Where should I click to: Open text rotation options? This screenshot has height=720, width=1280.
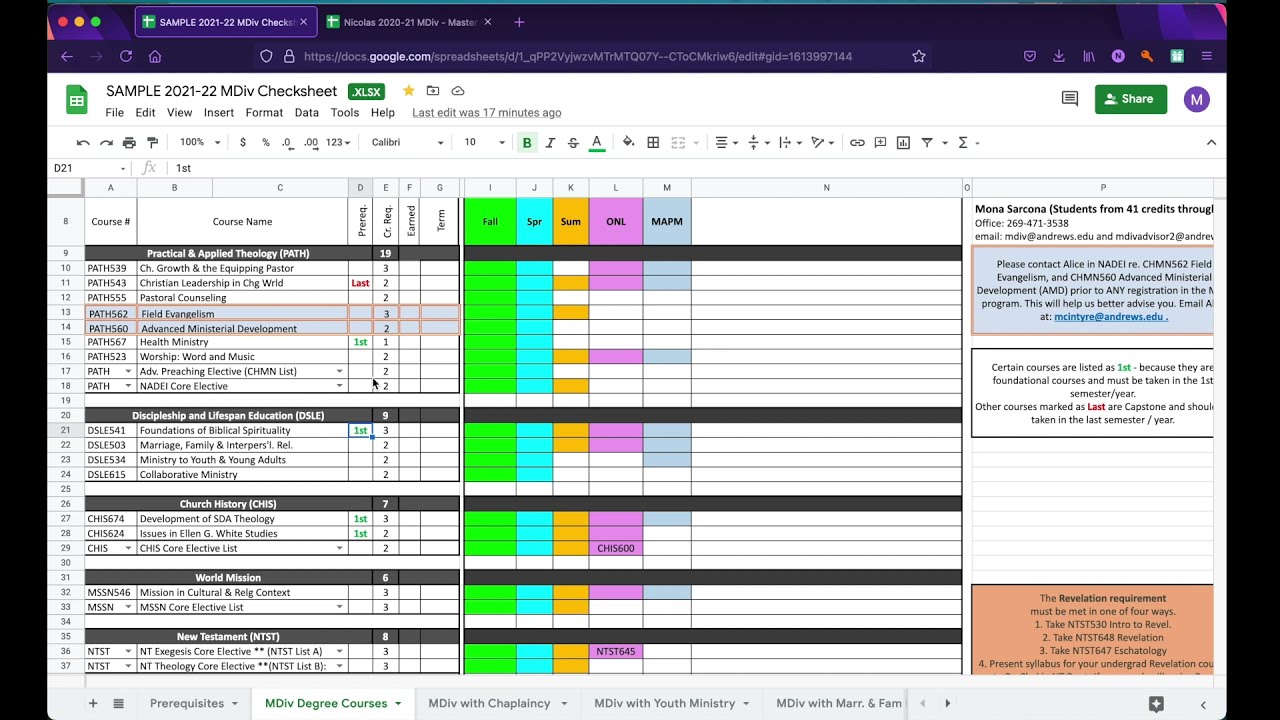tap(821, 143)
